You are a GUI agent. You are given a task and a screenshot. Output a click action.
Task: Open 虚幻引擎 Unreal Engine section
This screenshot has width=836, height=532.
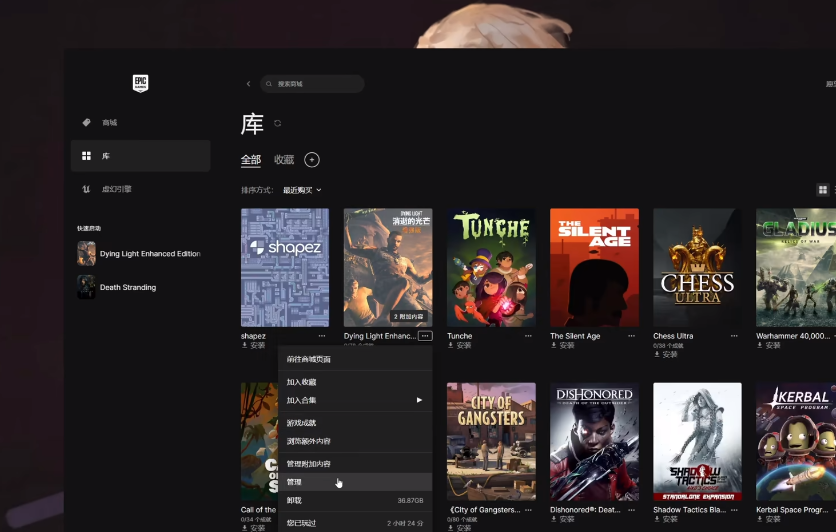pos(140,189)
